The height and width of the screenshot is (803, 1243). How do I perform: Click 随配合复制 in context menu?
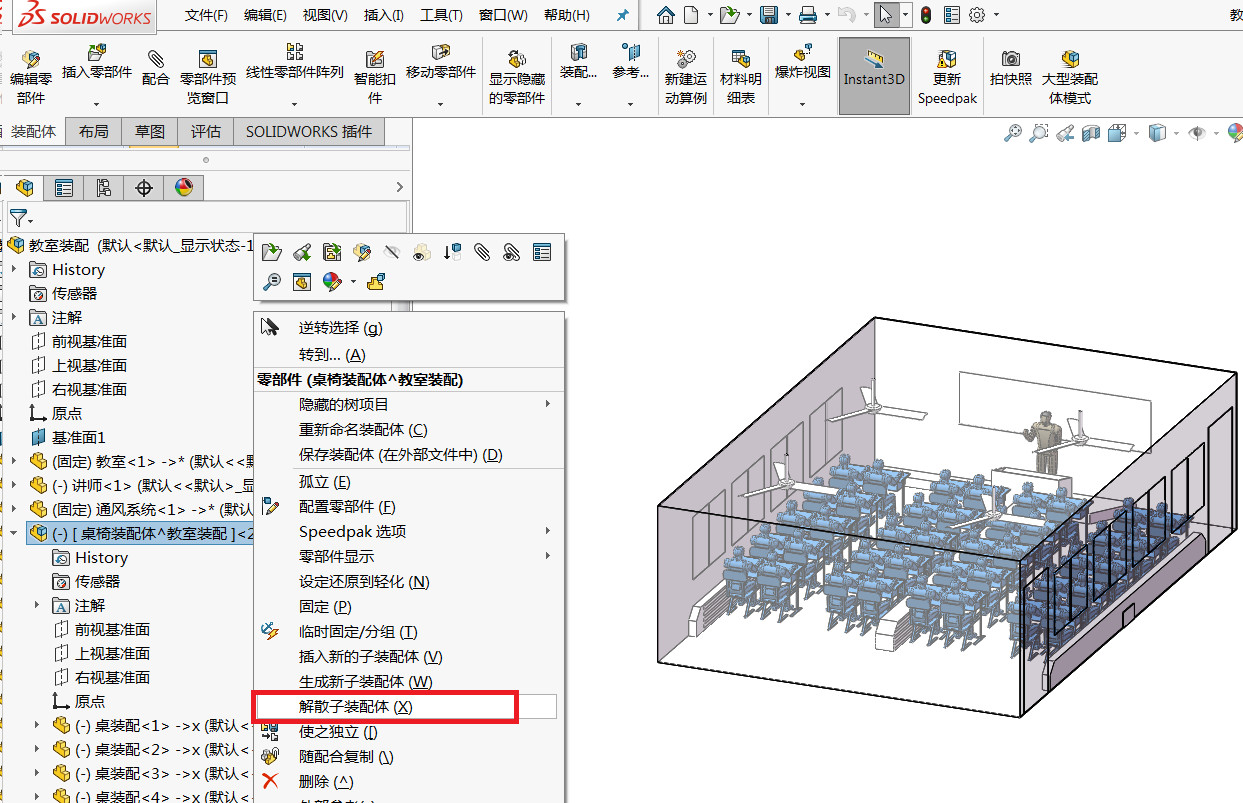click(346, 757)
